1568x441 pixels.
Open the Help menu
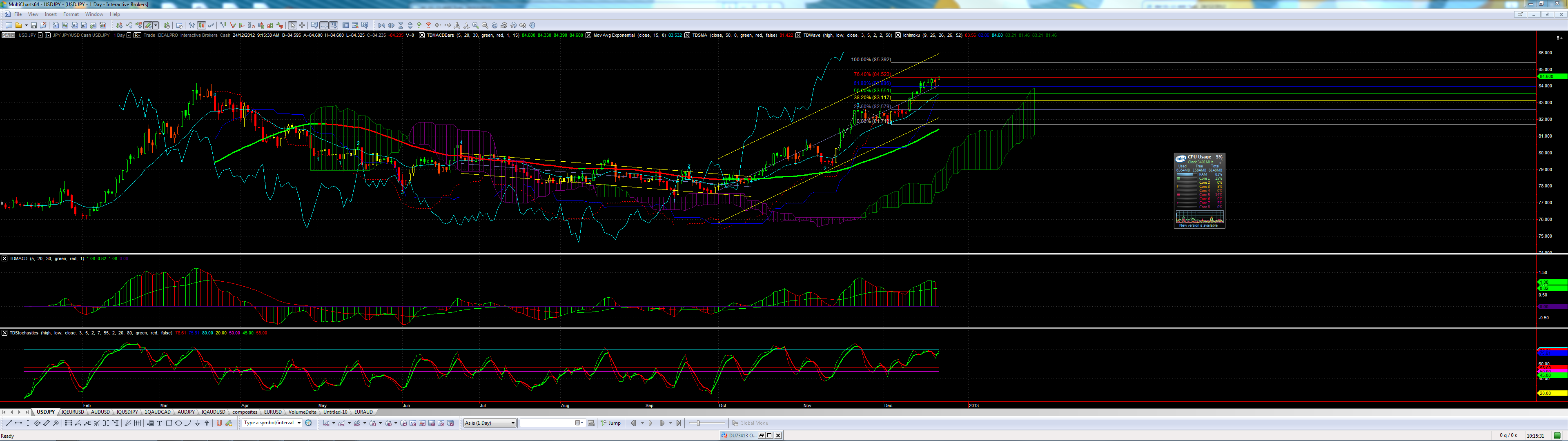click(x=114, y=14)
